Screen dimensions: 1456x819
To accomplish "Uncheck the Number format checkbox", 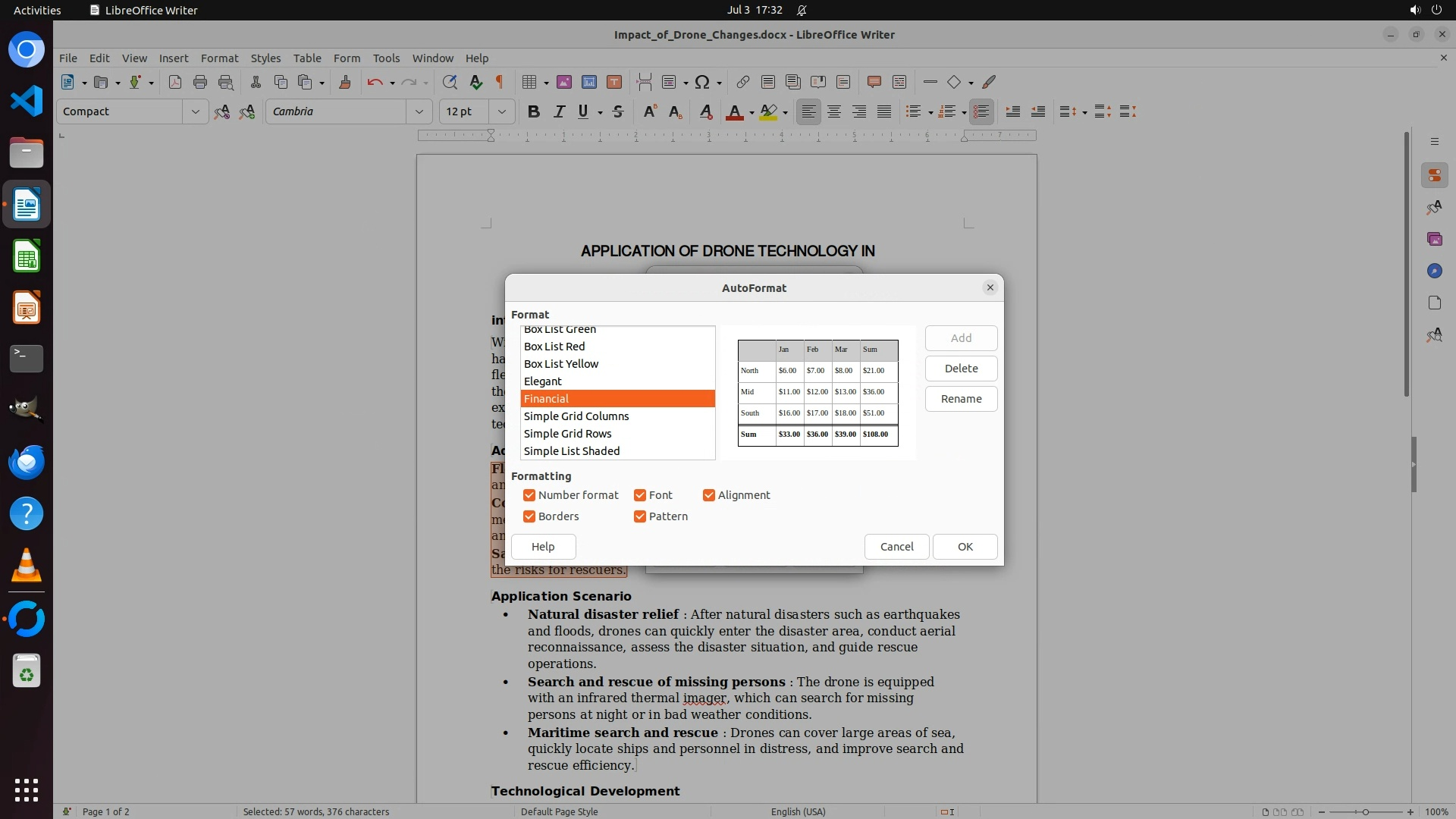I will pos(529,495).
